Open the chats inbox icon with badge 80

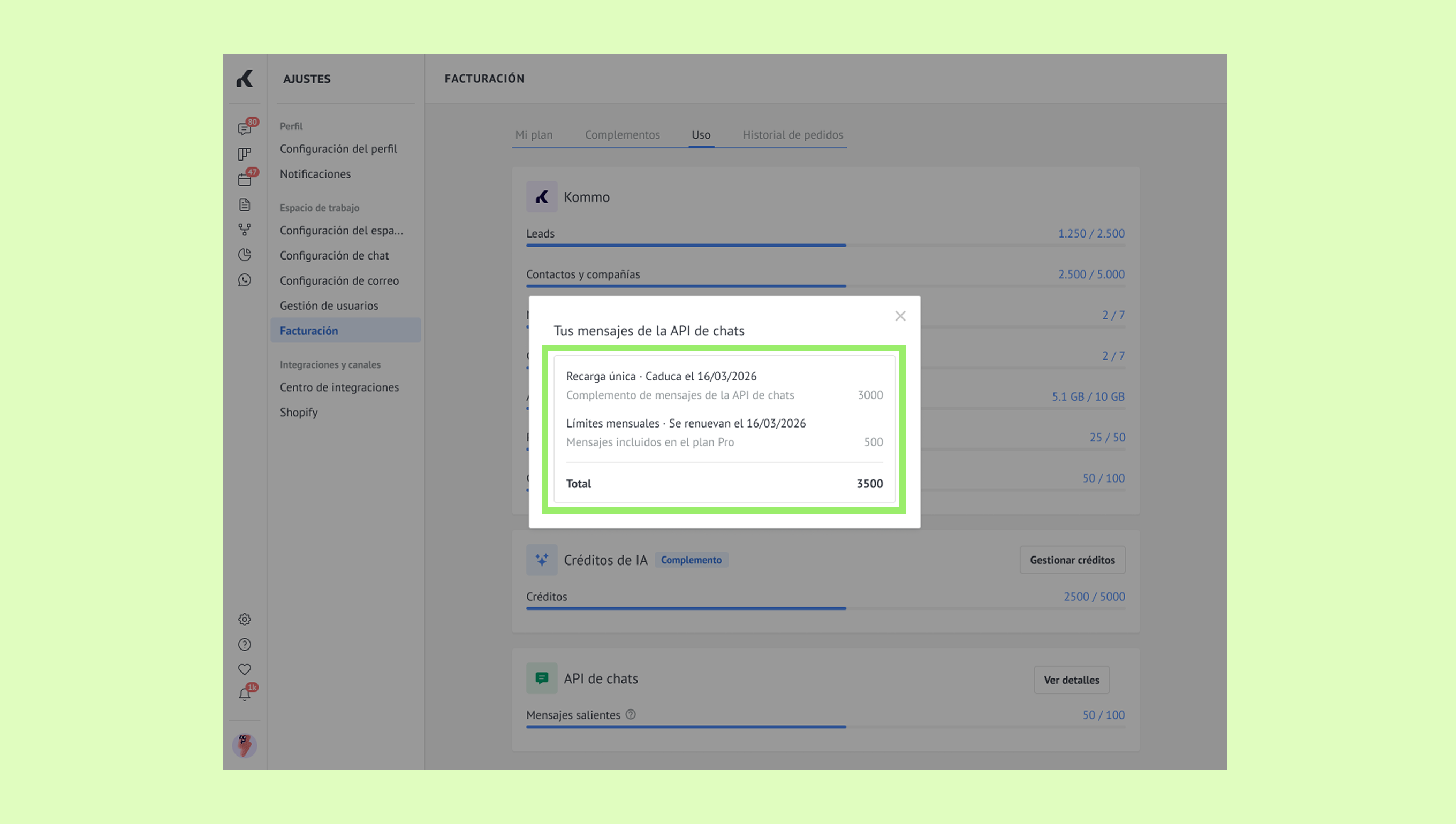[245, 128]
